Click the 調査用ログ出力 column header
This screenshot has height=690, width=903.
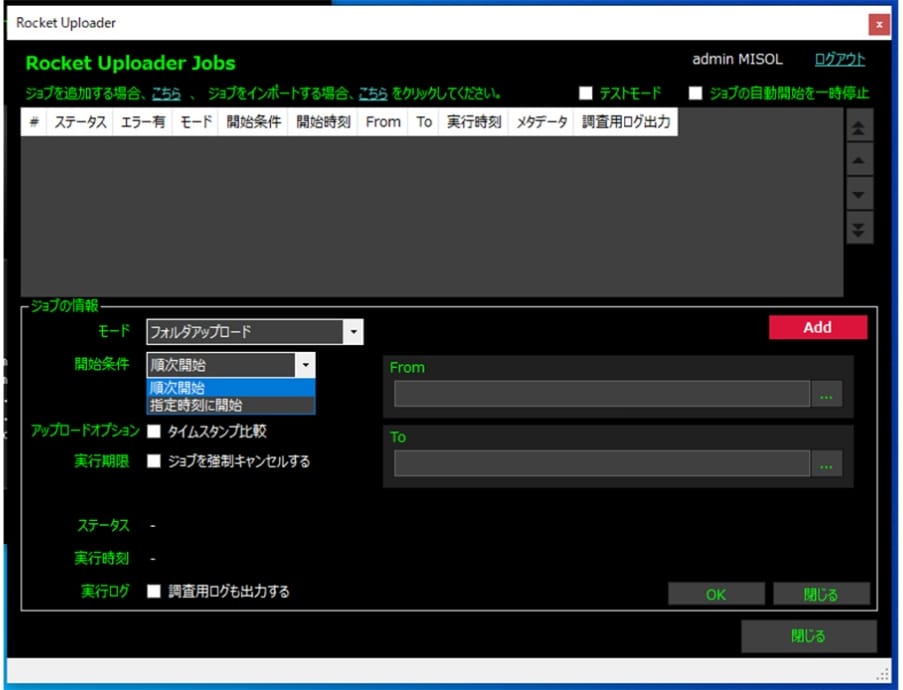tap(626, 122)
